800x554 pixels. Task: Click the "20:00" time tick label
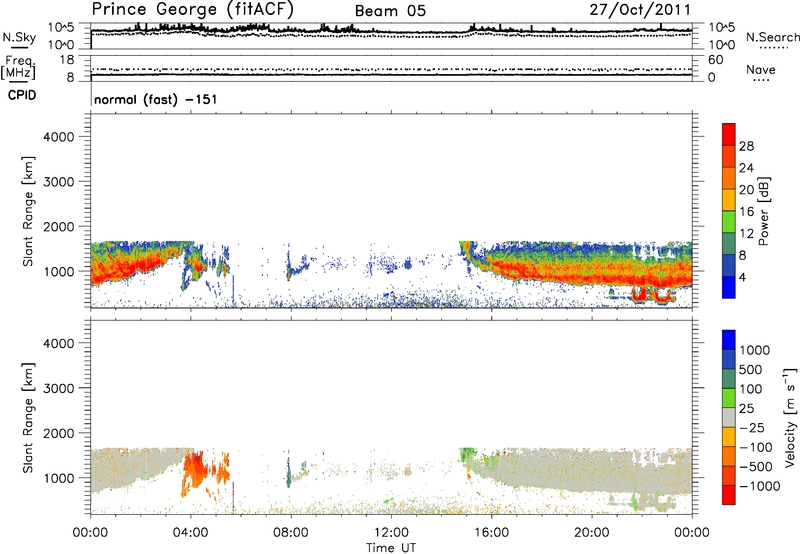591,533
